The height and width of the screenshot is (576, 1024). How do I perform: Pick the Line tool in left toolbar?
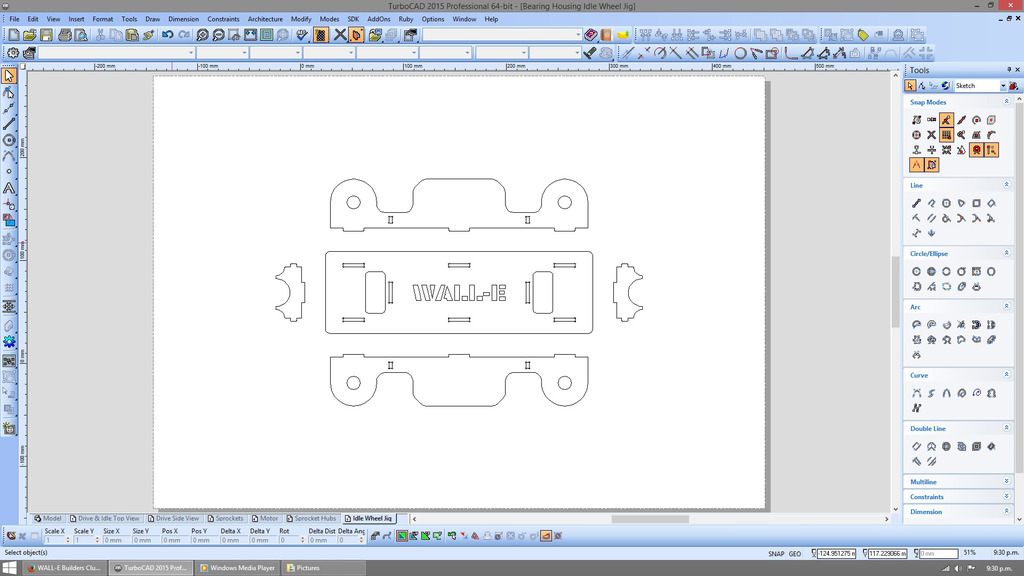click(x=8, y=123)
